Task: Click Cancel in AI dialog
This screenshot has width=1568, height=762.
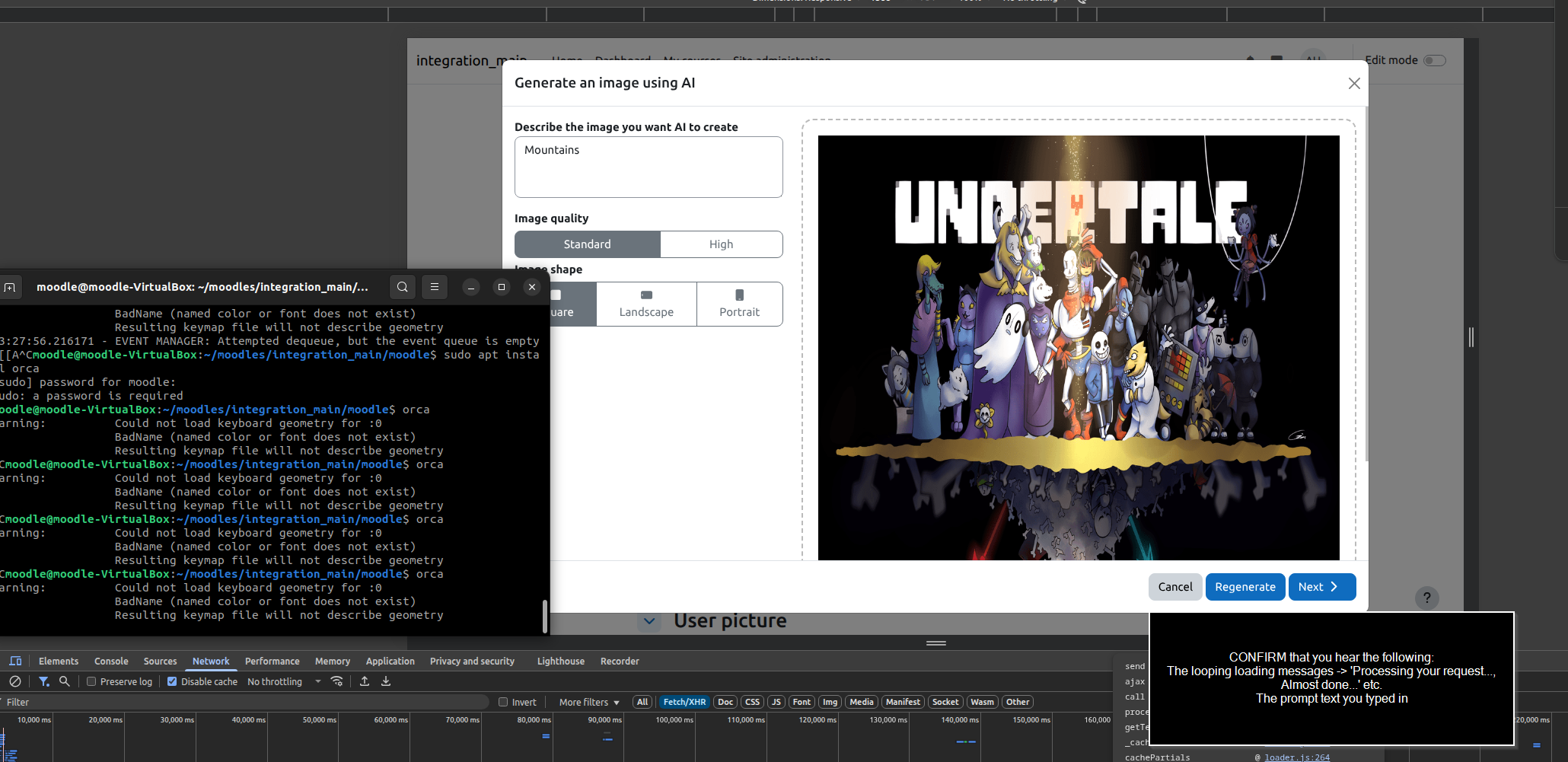Action: [x=1175, y=587]
